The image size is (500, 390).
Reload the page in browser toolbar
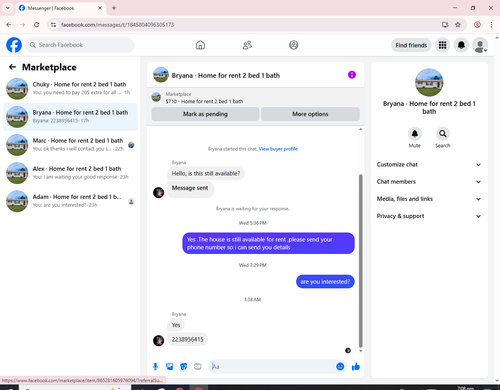tap(37, 25)
